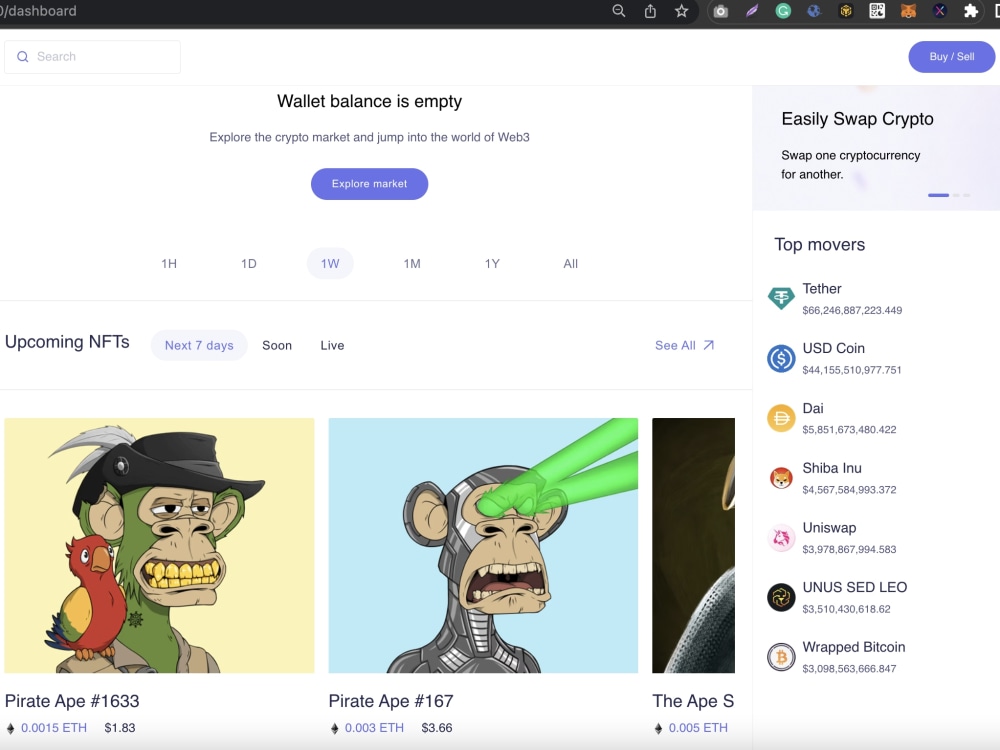Open the blue globe extension
The image size is (1000, 750).
click(814, 11)
